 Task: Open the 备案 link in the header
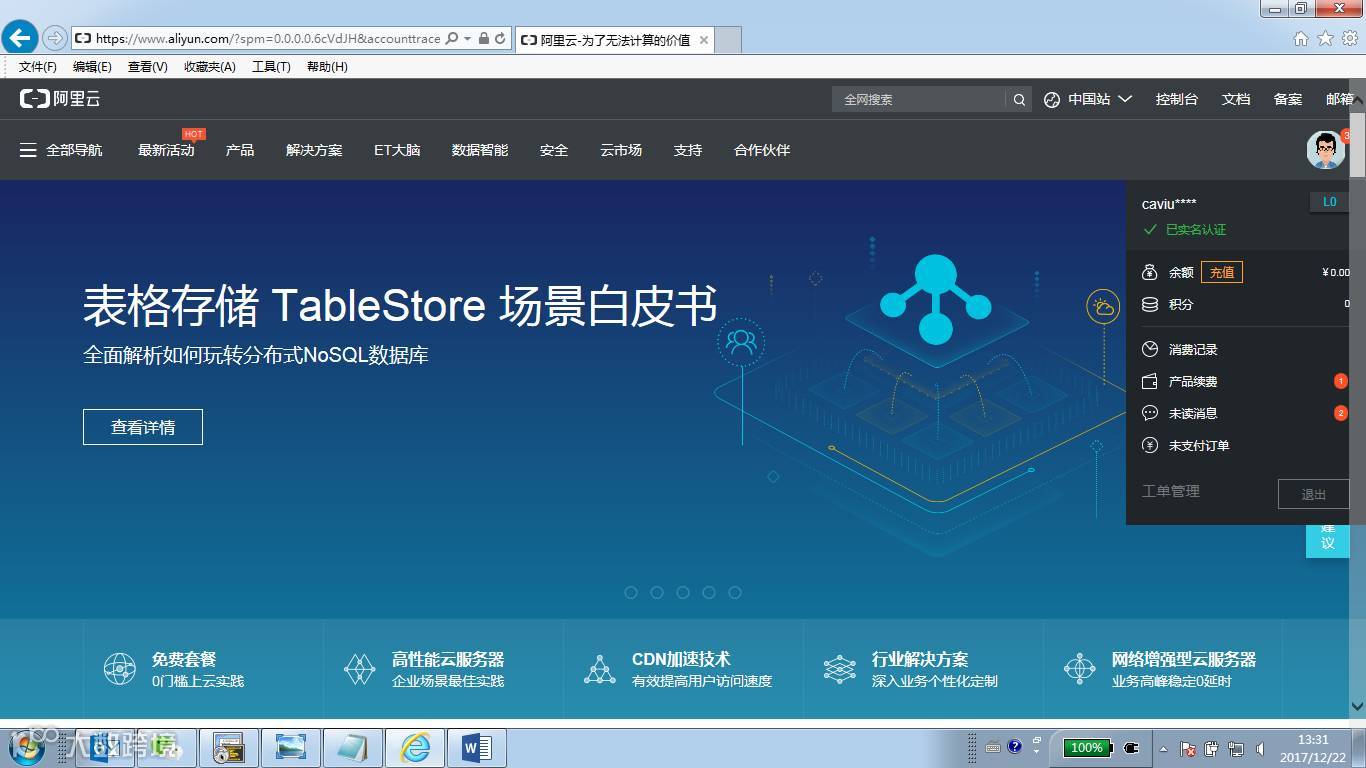click(x=1288, y=99)
